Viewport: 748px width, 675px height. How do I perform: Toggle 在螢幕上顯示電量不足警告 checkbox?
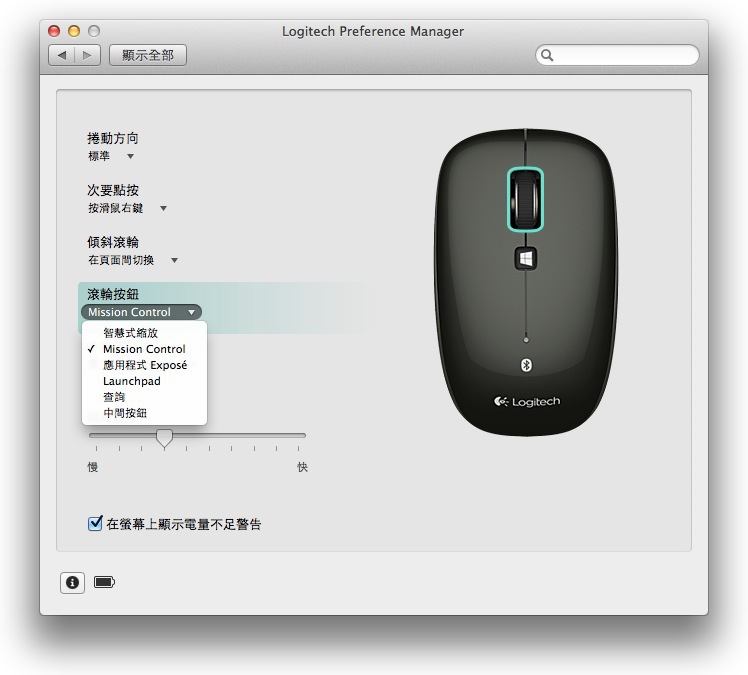click(x=95, y=523)
